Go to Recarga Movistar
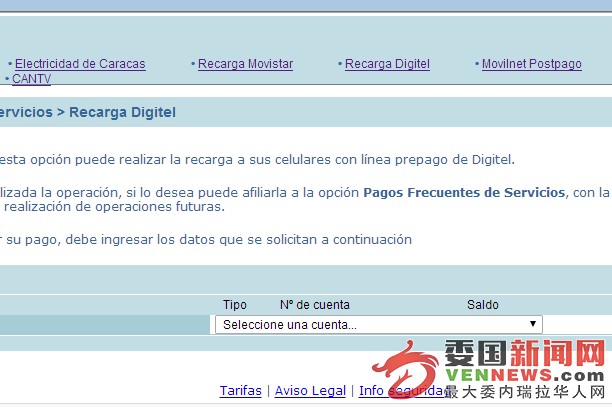This screenshot has width=612, height=407. (246, 64)
